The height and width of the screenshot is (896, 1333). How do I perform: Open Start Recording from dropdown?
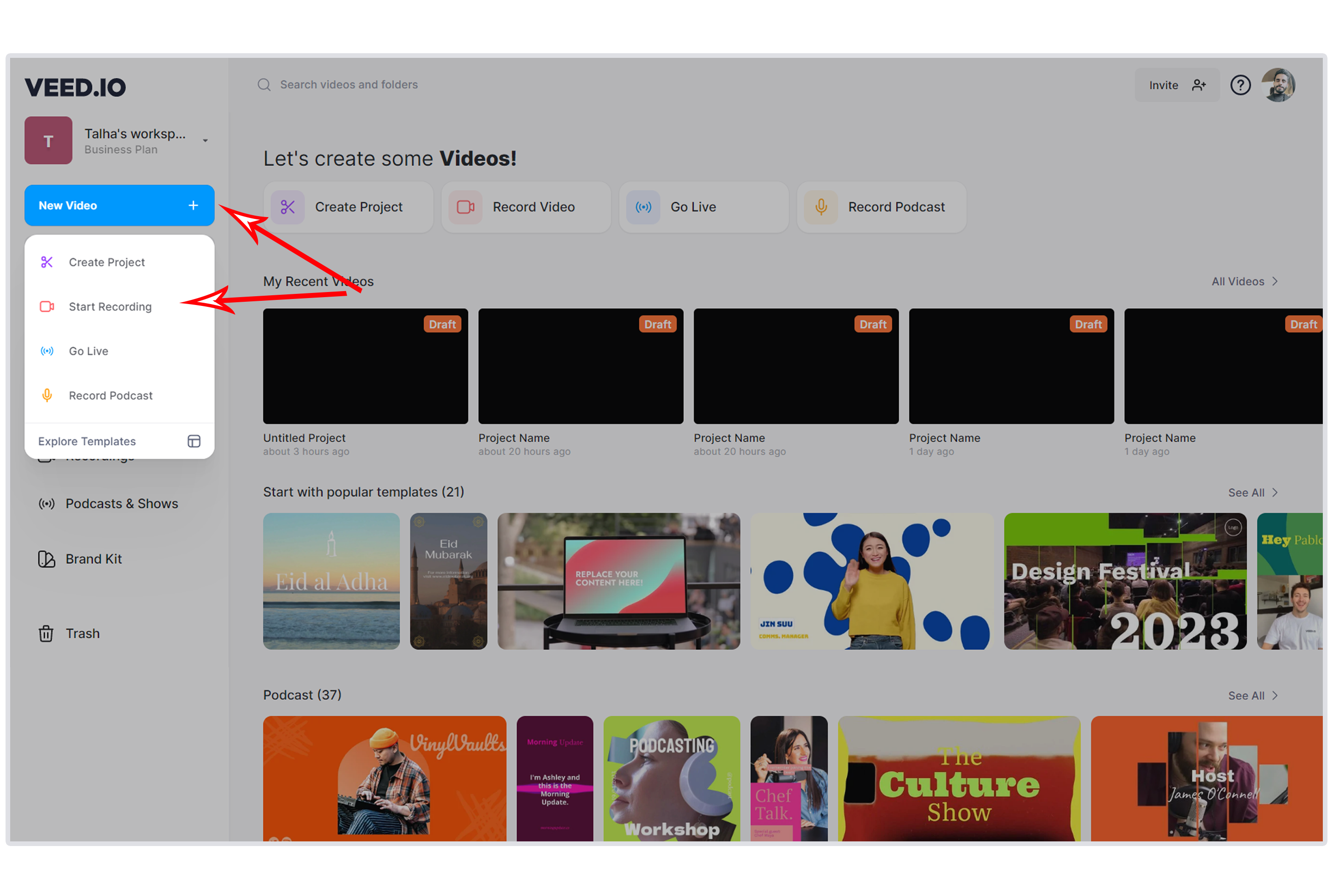click(110, 306)
